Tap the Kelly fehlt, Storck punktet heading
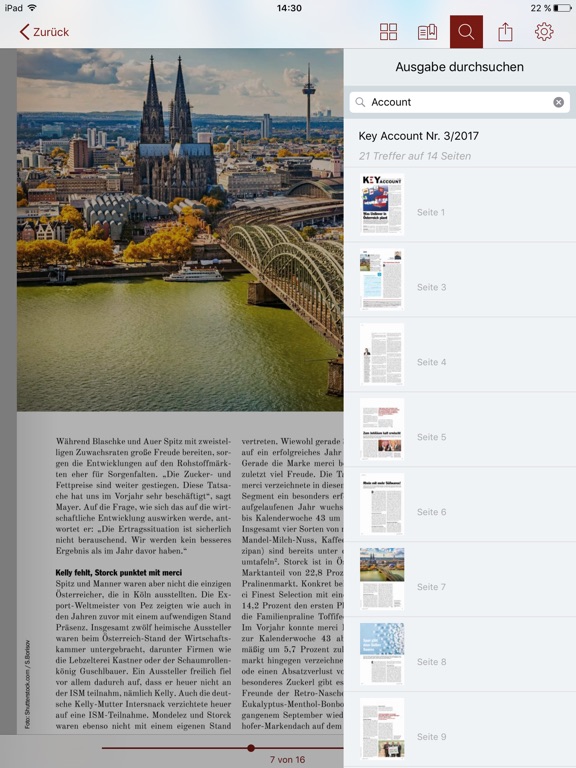Viewport: 576px width, 768px height. coord(119,573)
